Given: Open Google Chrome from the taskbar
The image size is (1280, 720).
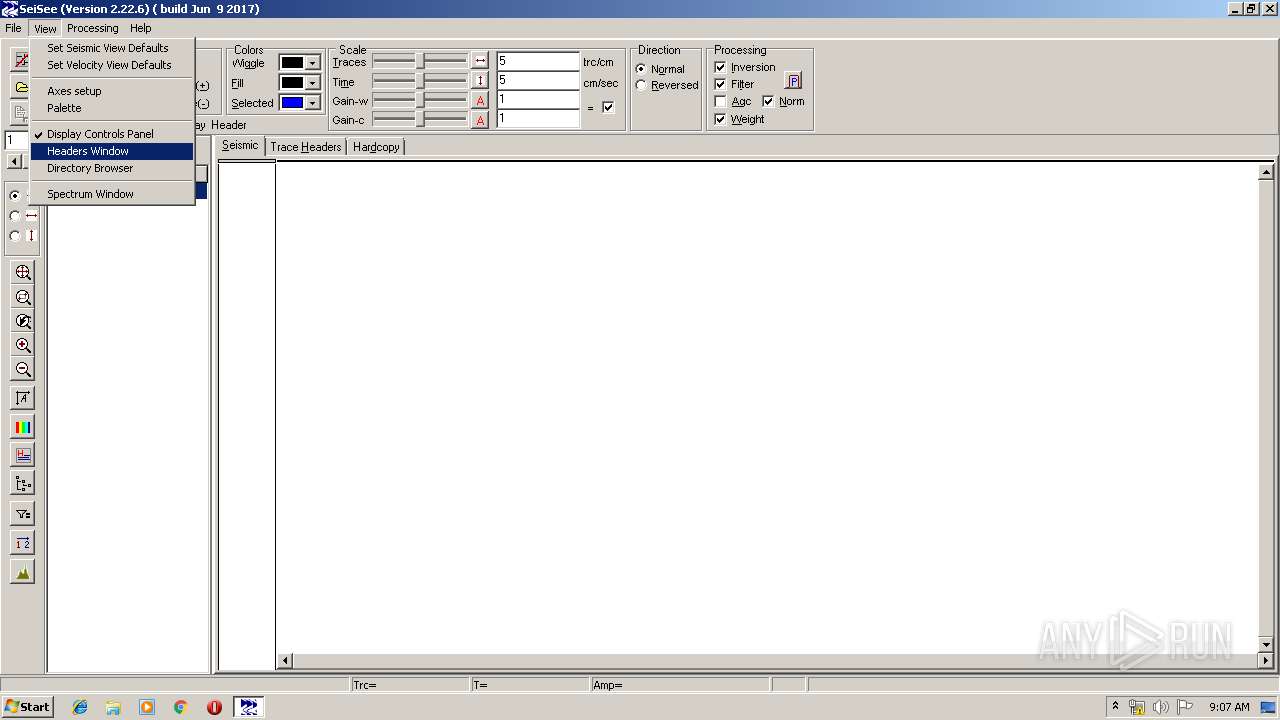Looking at the screenshot, I should coord(180,707).
